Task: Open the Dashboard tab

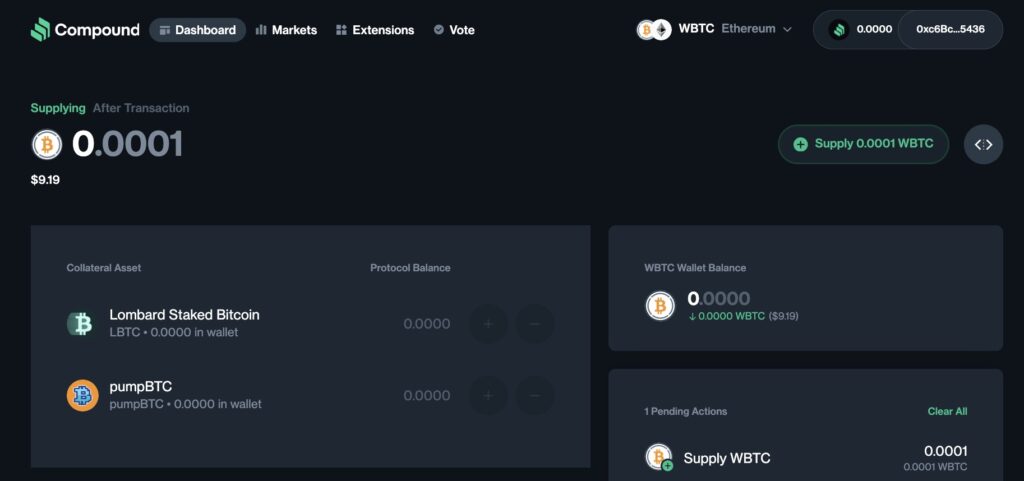Action: 197,30
